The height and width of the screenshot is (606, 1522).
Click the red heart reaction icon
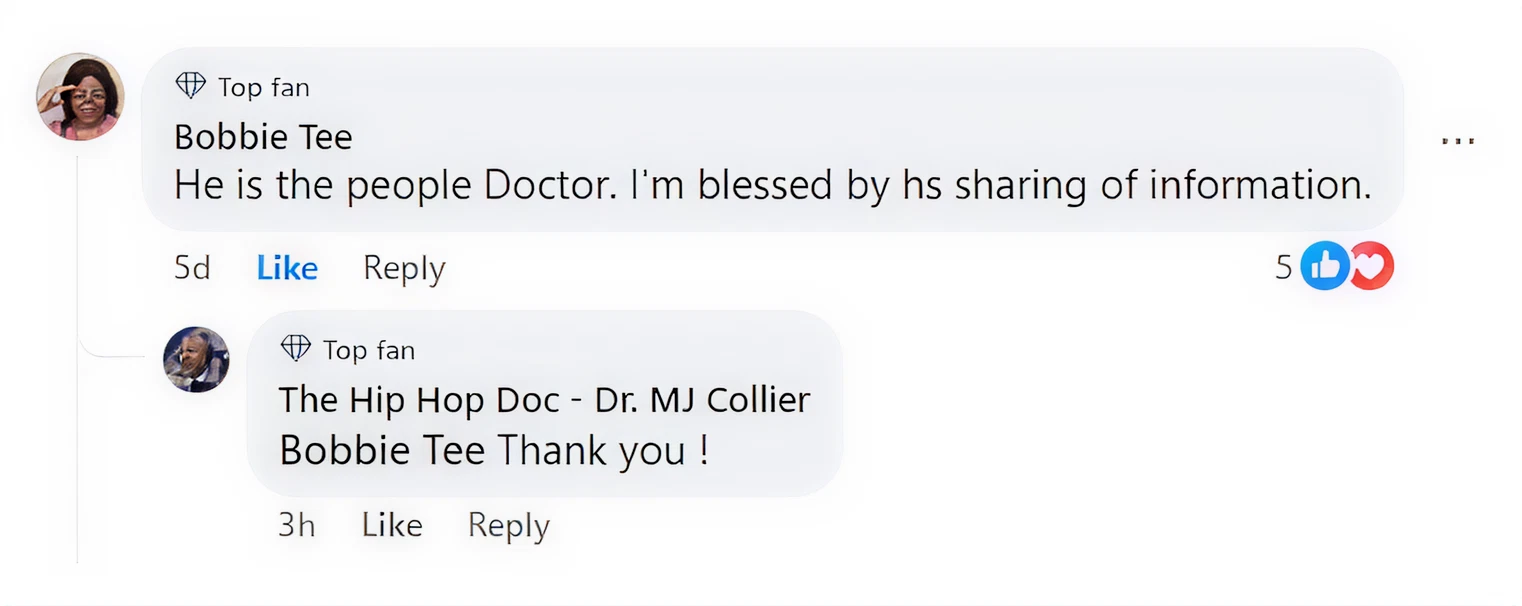[1372, 266]
